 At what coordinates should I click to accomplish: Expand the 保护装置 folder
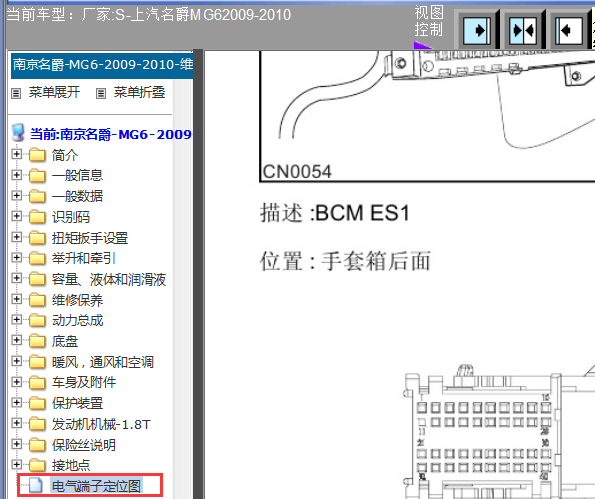click(16, 402)
